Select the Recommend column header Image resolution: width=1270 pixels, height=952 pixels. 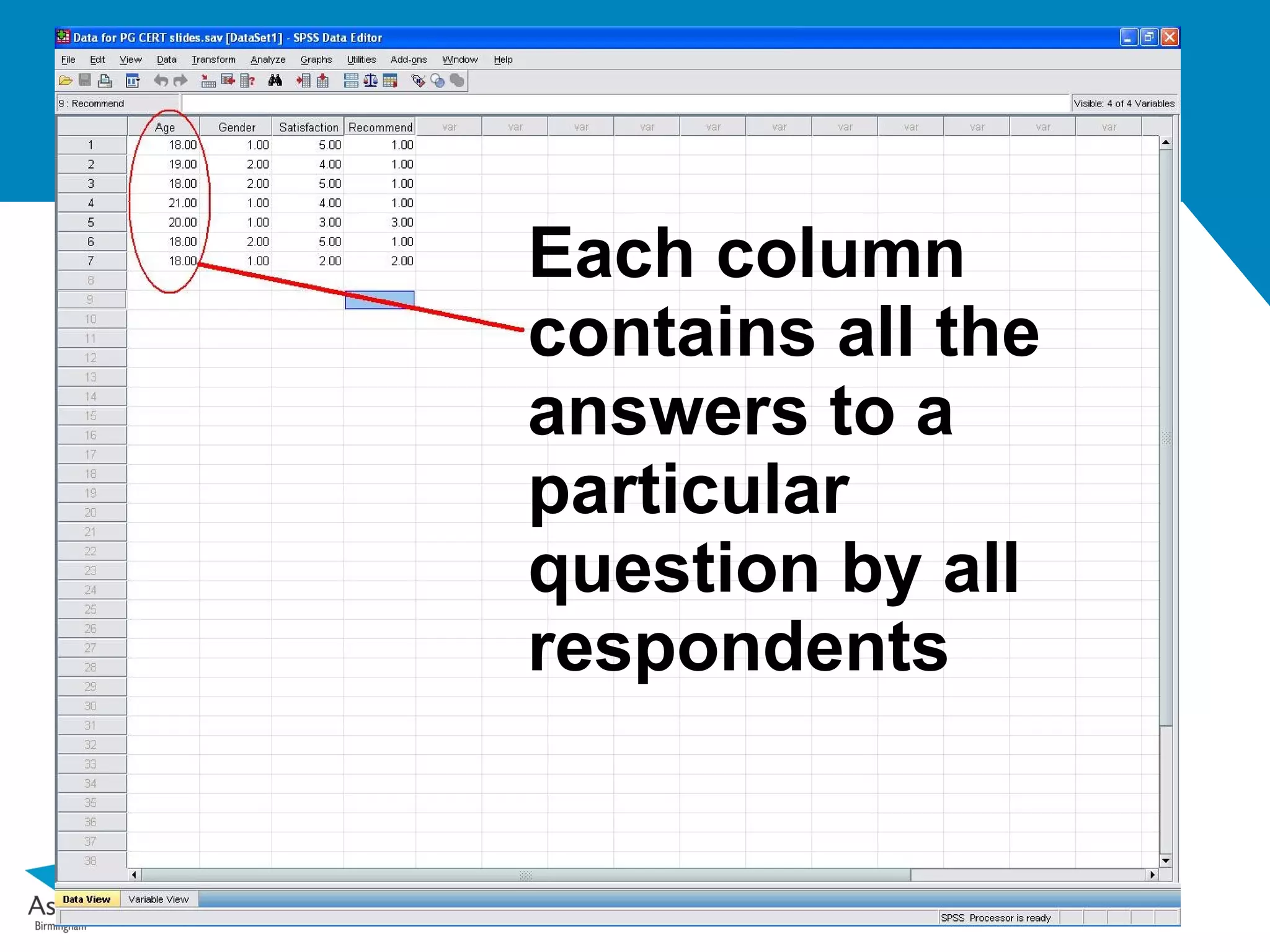(x=380, y=127)
